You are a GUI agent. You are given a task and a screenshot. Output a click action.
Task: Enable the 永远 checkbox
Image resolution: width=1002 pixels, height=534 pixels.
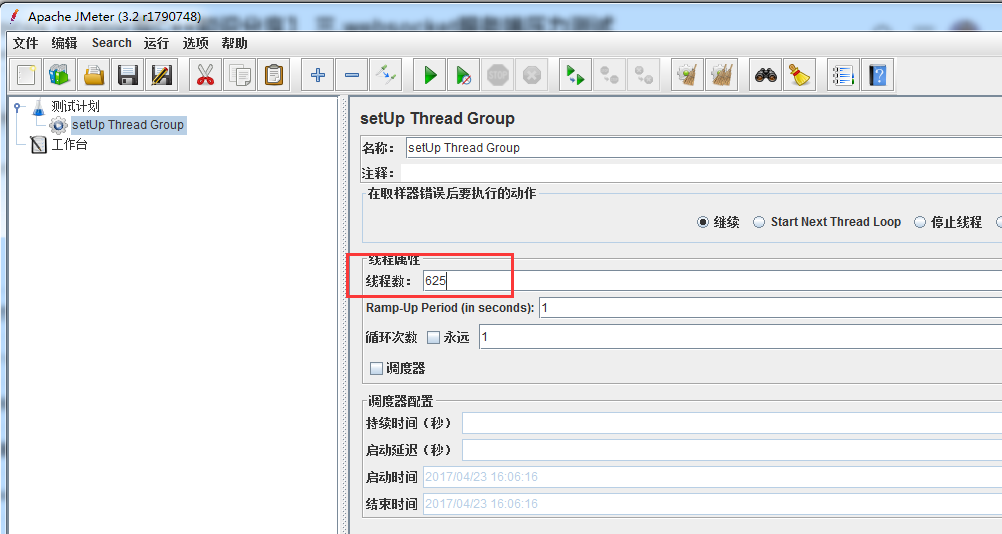tap(433, 337)
